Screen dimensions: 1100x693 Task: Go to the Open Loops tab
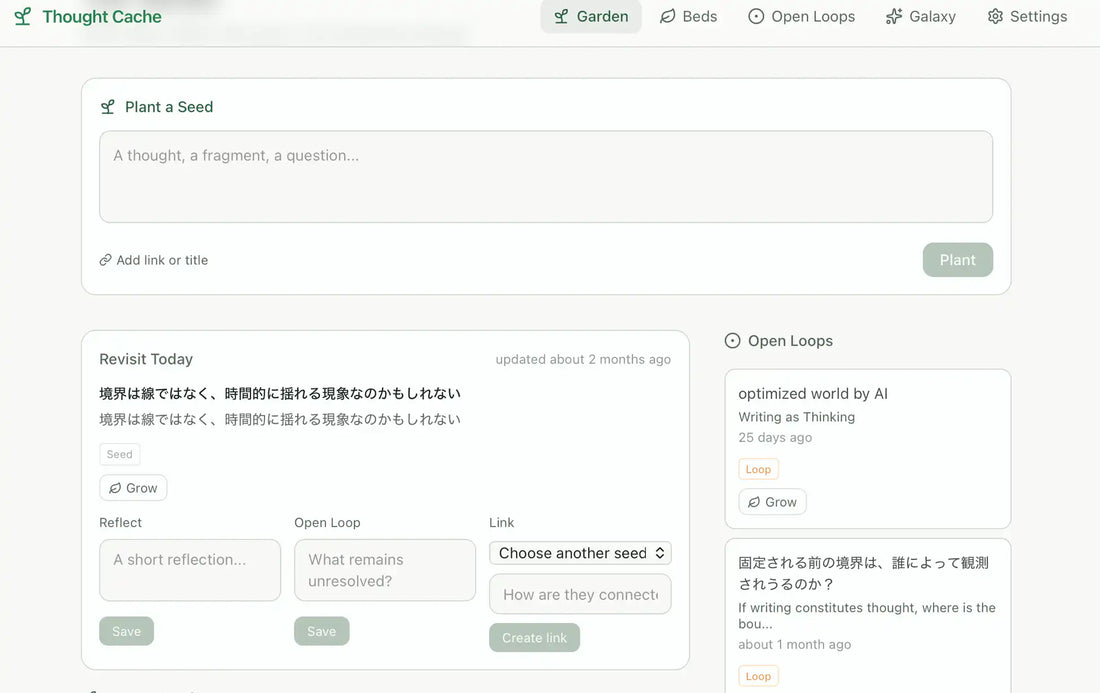(x=801, y=16)
